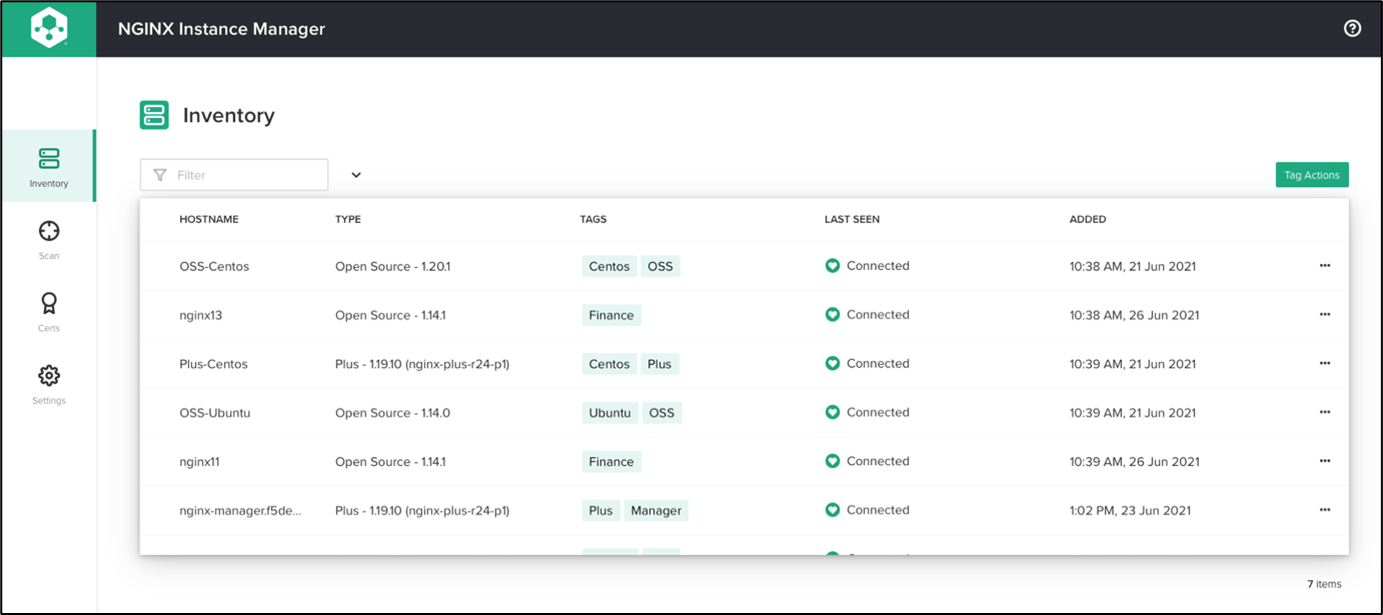Select the nginx-manager.f5de... hostname
The height and width of the screenshot is (615, 1383).
[x=240, y=511]
